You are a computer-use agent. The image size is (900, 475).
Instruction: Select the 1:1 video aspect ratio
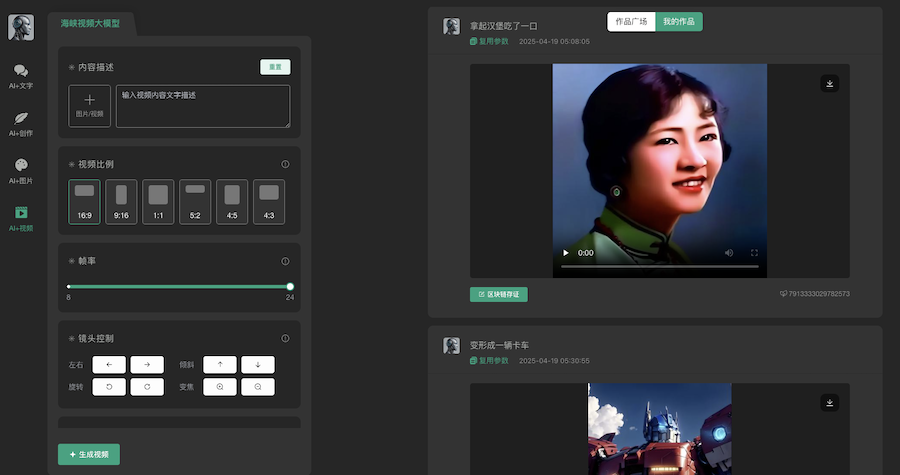tap(158, 201)
